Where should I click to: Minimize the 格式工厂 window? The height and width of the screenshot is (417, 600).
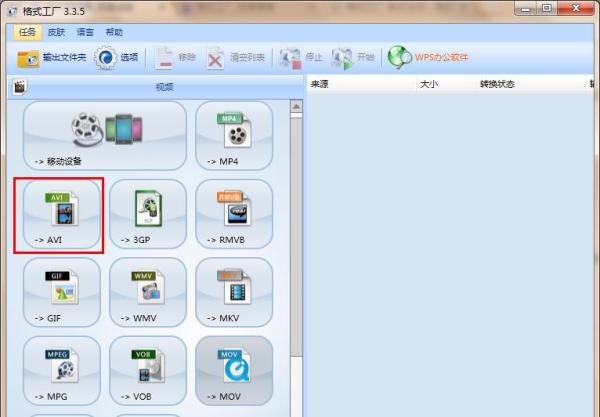coord(526,8)
